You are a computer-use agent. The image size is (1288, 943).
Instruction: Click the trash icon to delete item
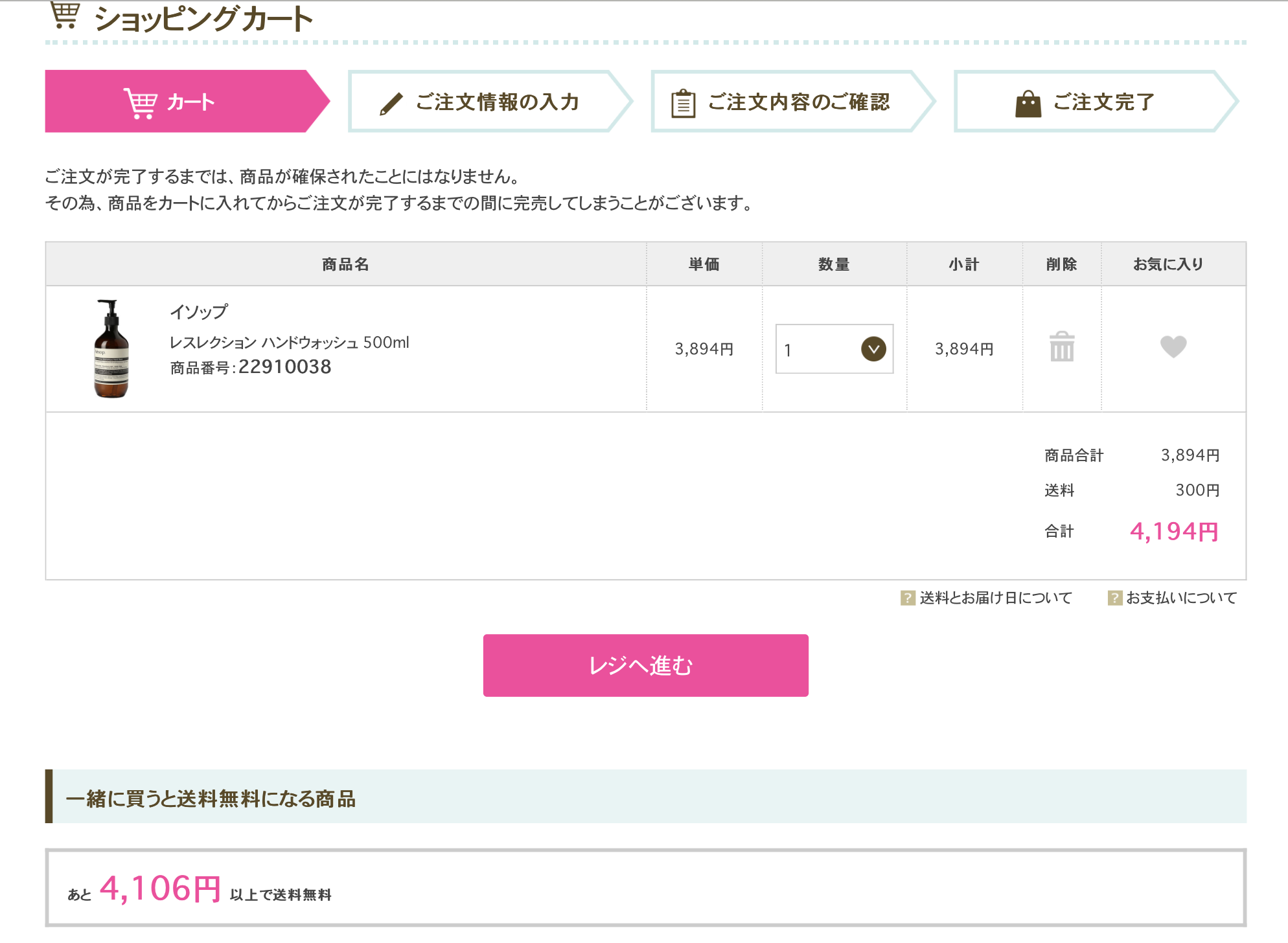pyautogui.click(x=1062, y=347)
